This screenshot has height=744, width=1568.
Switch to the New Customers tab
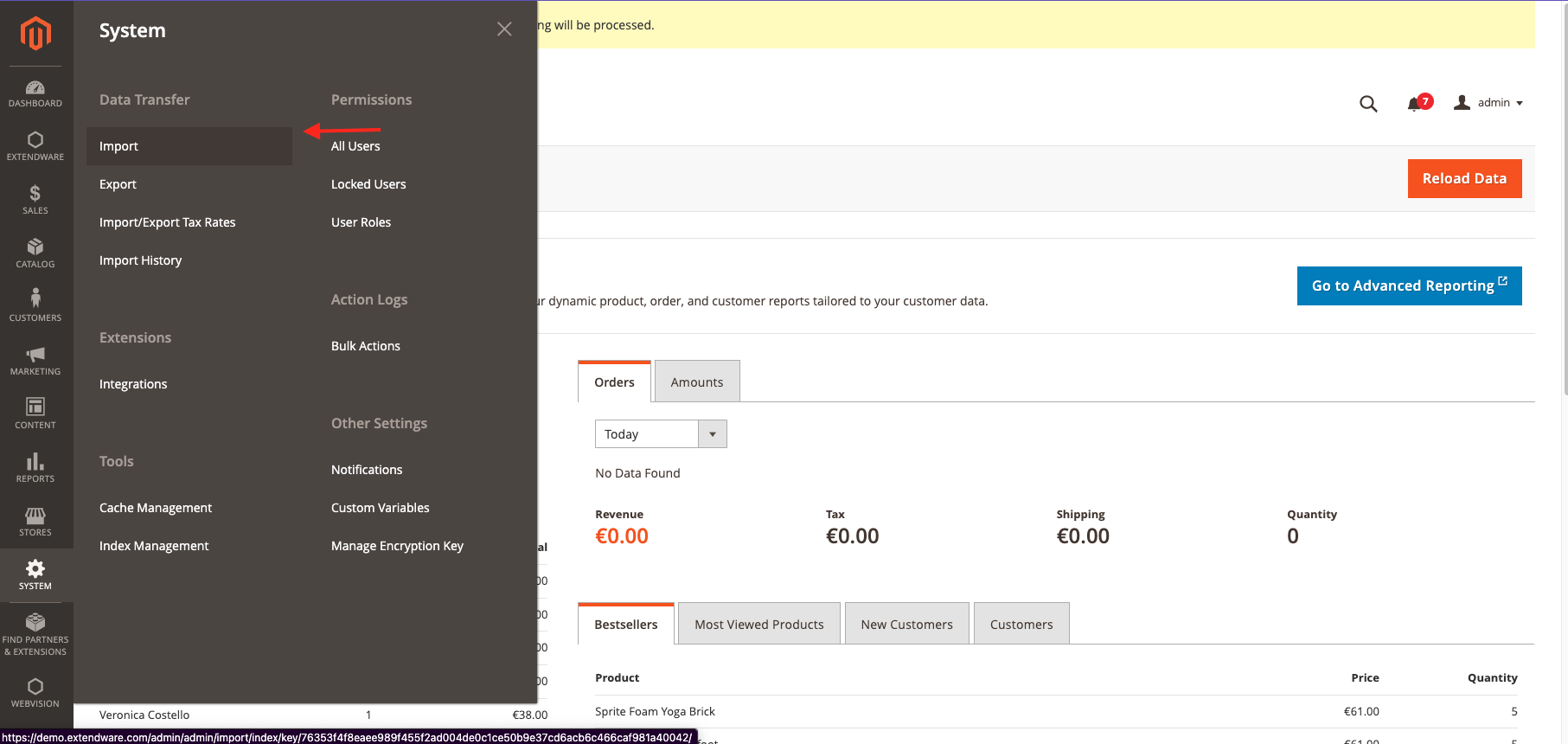pyautogui.click(x=906, y=624)
